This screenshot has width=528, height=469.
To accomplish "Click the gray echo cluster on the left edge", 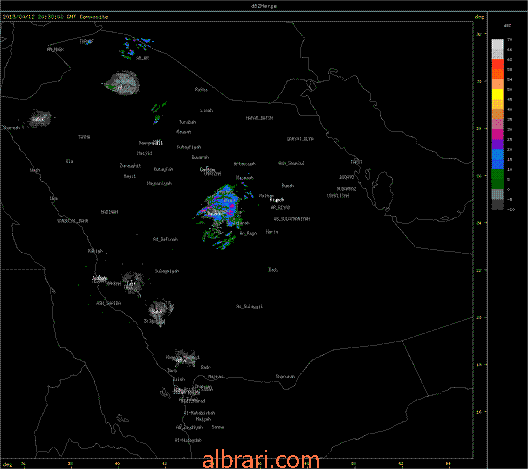I will click(x=40, y=119).
